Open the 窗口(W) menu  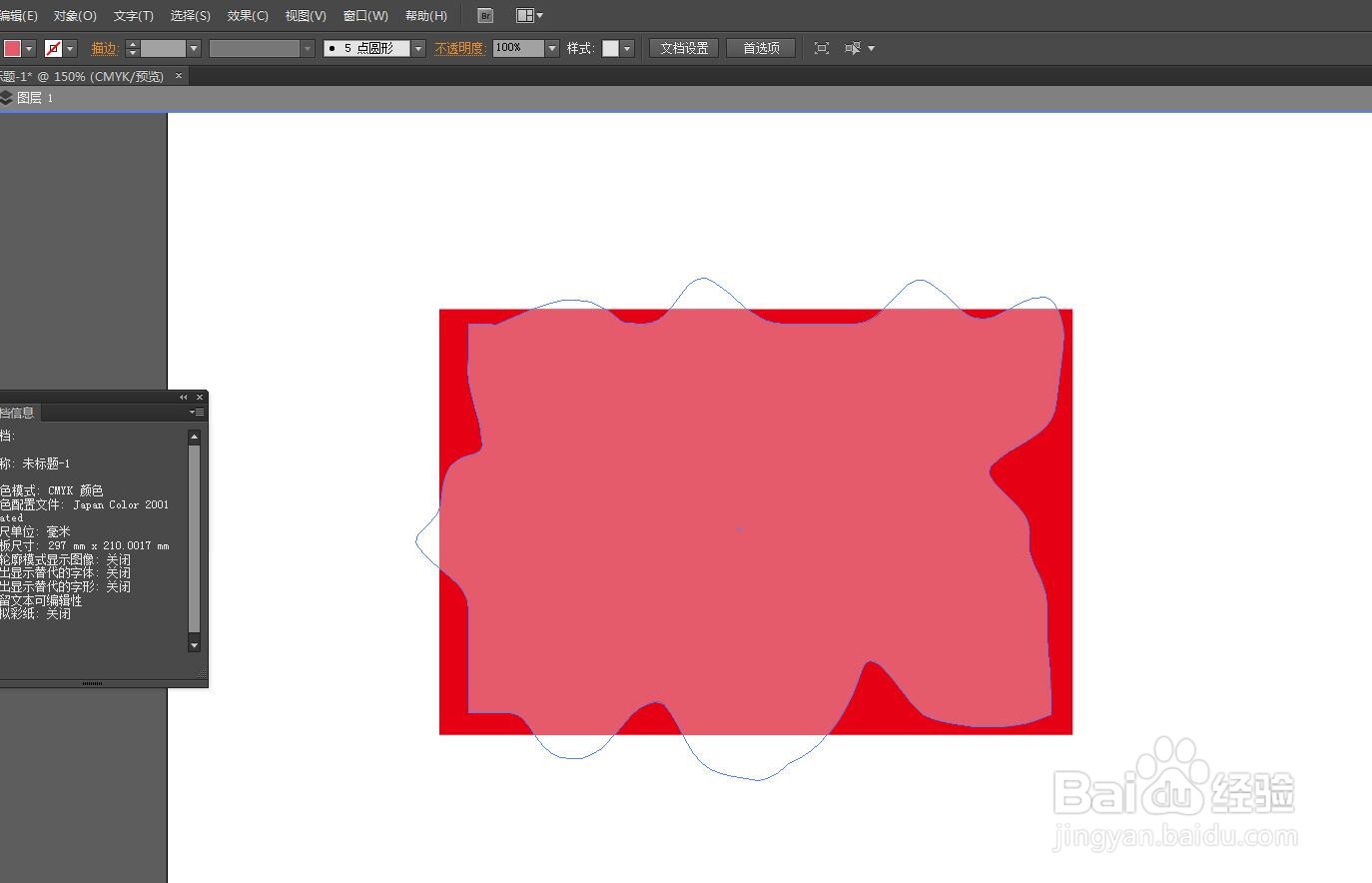click(365, 16)
